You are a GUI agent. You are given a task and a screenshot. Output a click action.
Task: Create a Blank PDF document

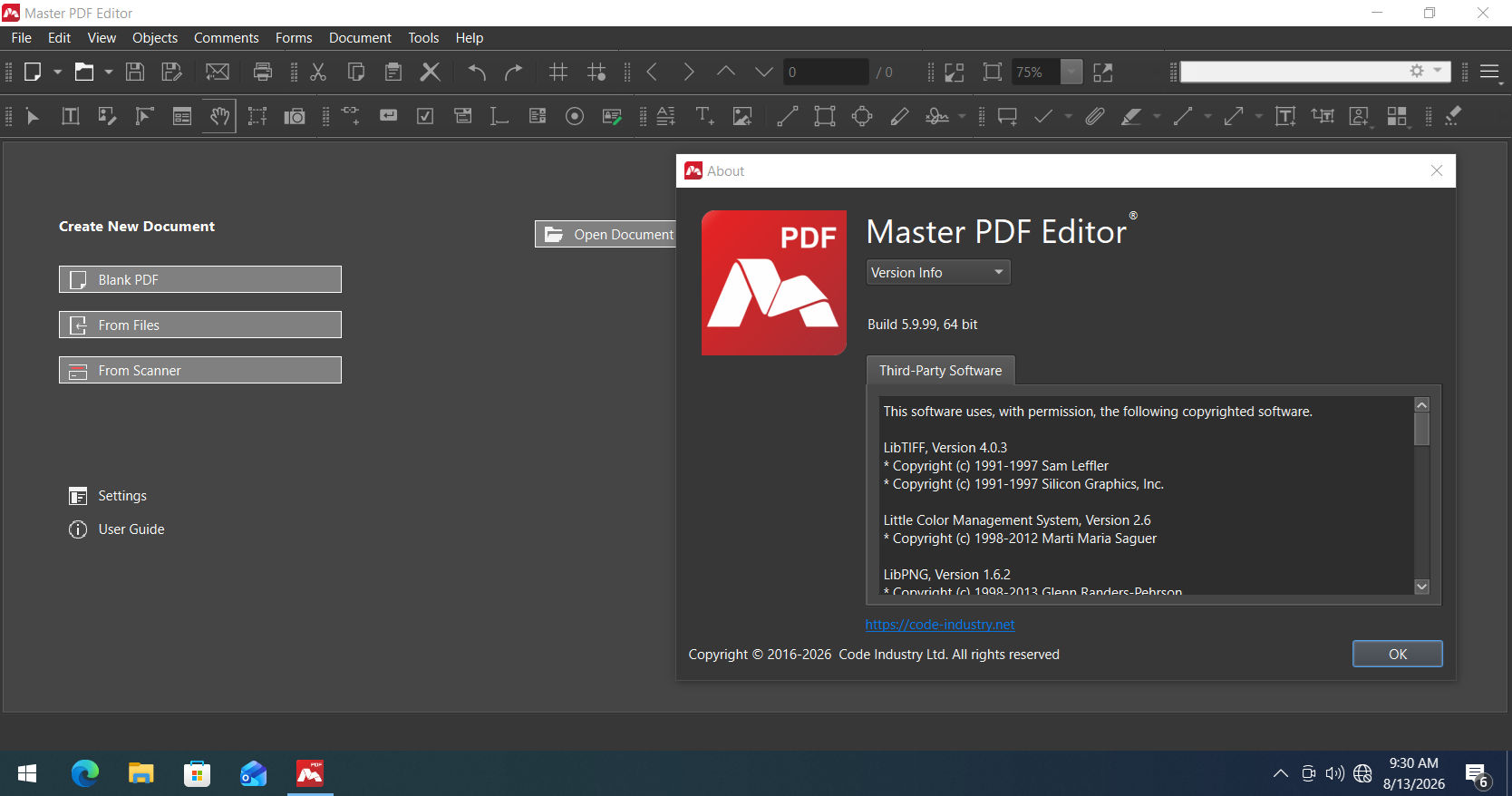pyautogui.click(x=200, y=279)
